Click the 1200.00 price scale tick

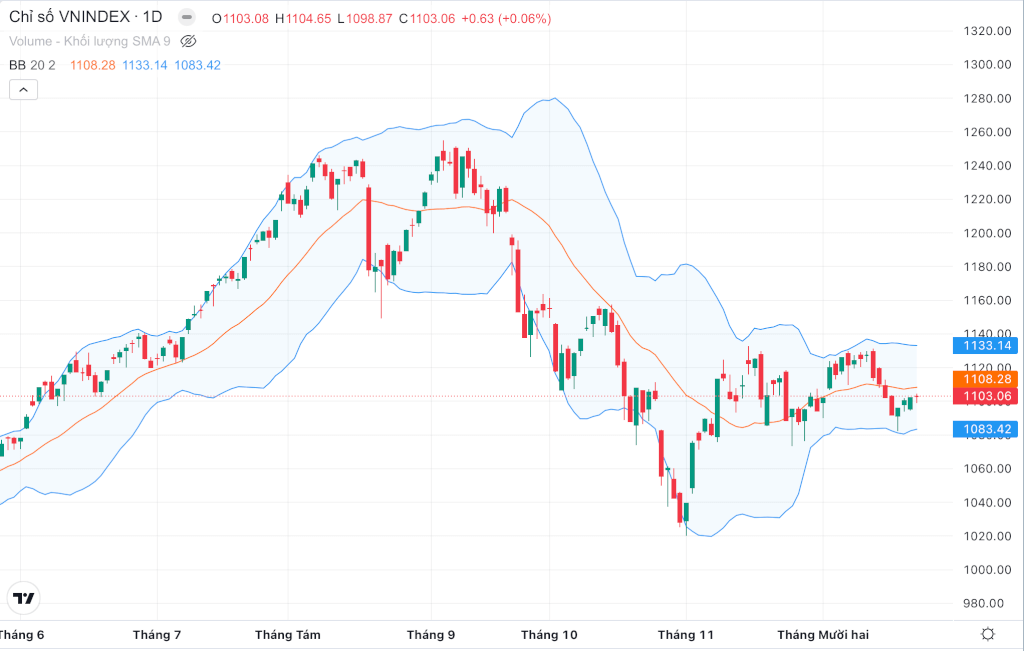click(x=987, y=232)
